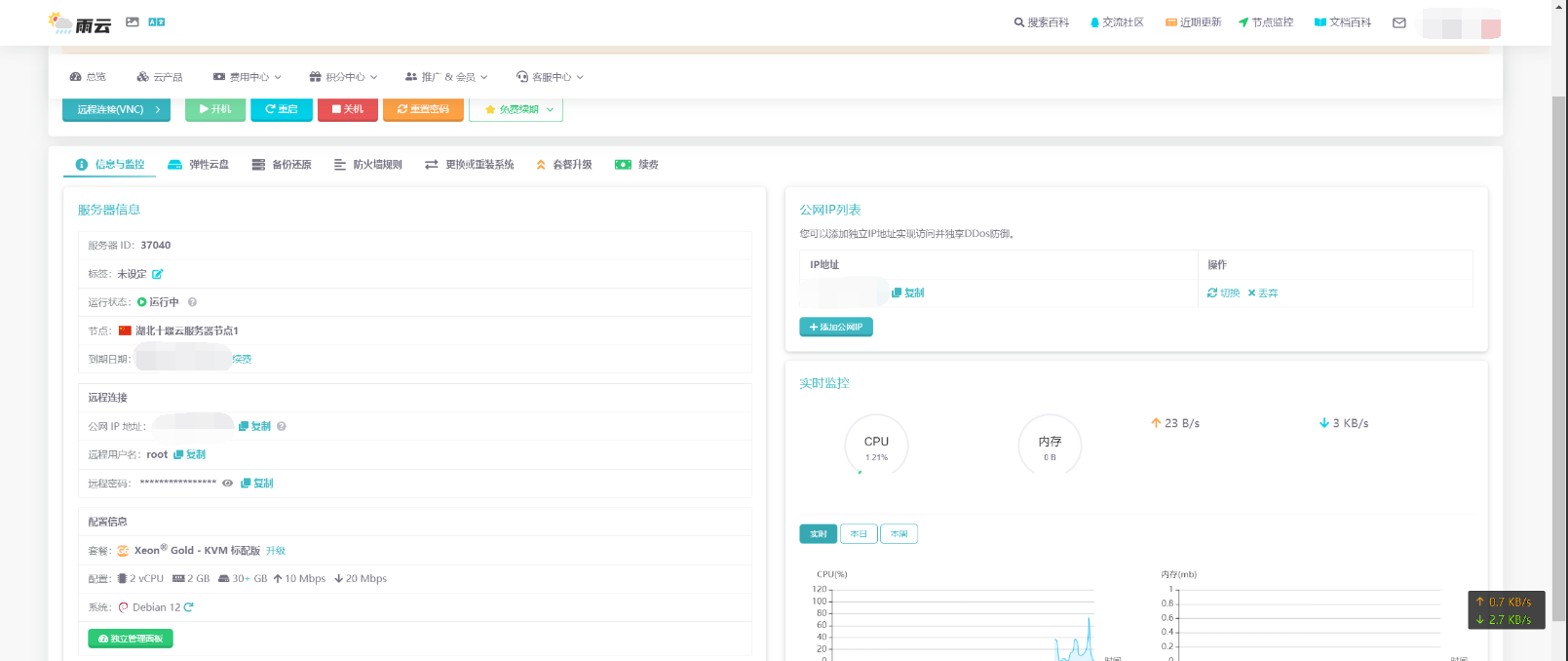Click the 2 vCPU configuration value

click(140, 579)
